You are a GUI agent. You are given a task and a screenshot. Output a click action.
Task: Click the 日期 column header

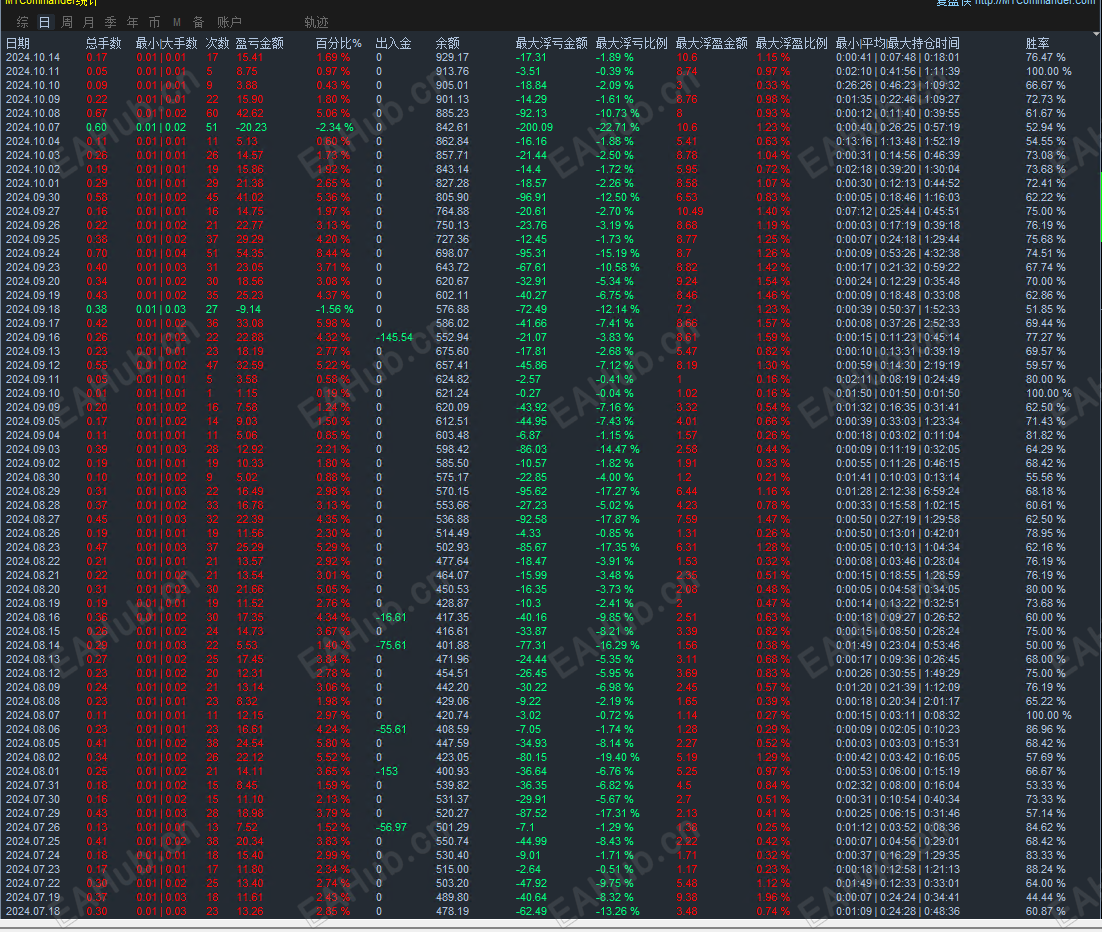click(x=18, y=44)
